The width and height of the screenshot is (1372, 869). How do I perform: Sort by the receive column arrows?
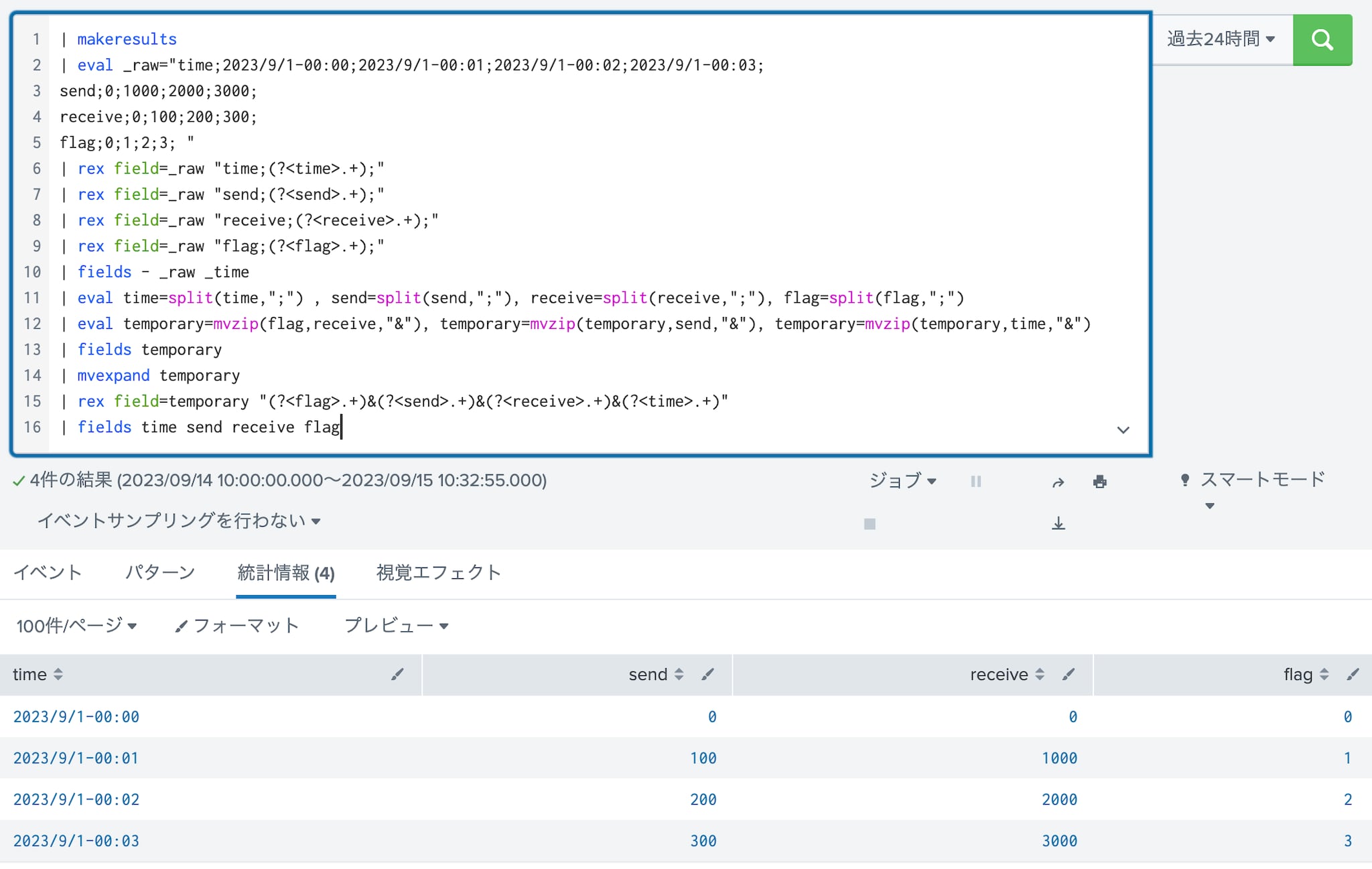point(1040,675)
